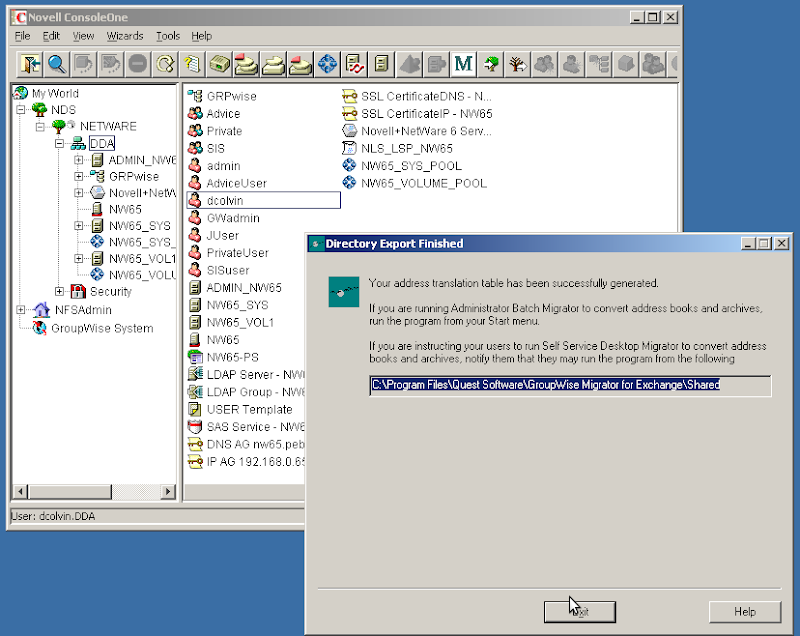Click the SAS Service icon in list
The image size is (800, 636).
click(x=195, y=426)
